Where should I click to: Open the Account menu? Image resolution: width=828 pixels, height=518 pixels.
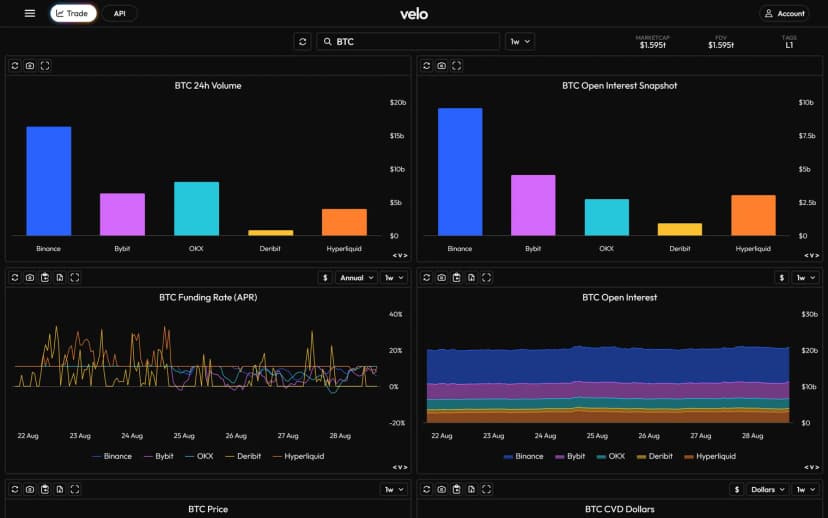click(x=785, y=13)
